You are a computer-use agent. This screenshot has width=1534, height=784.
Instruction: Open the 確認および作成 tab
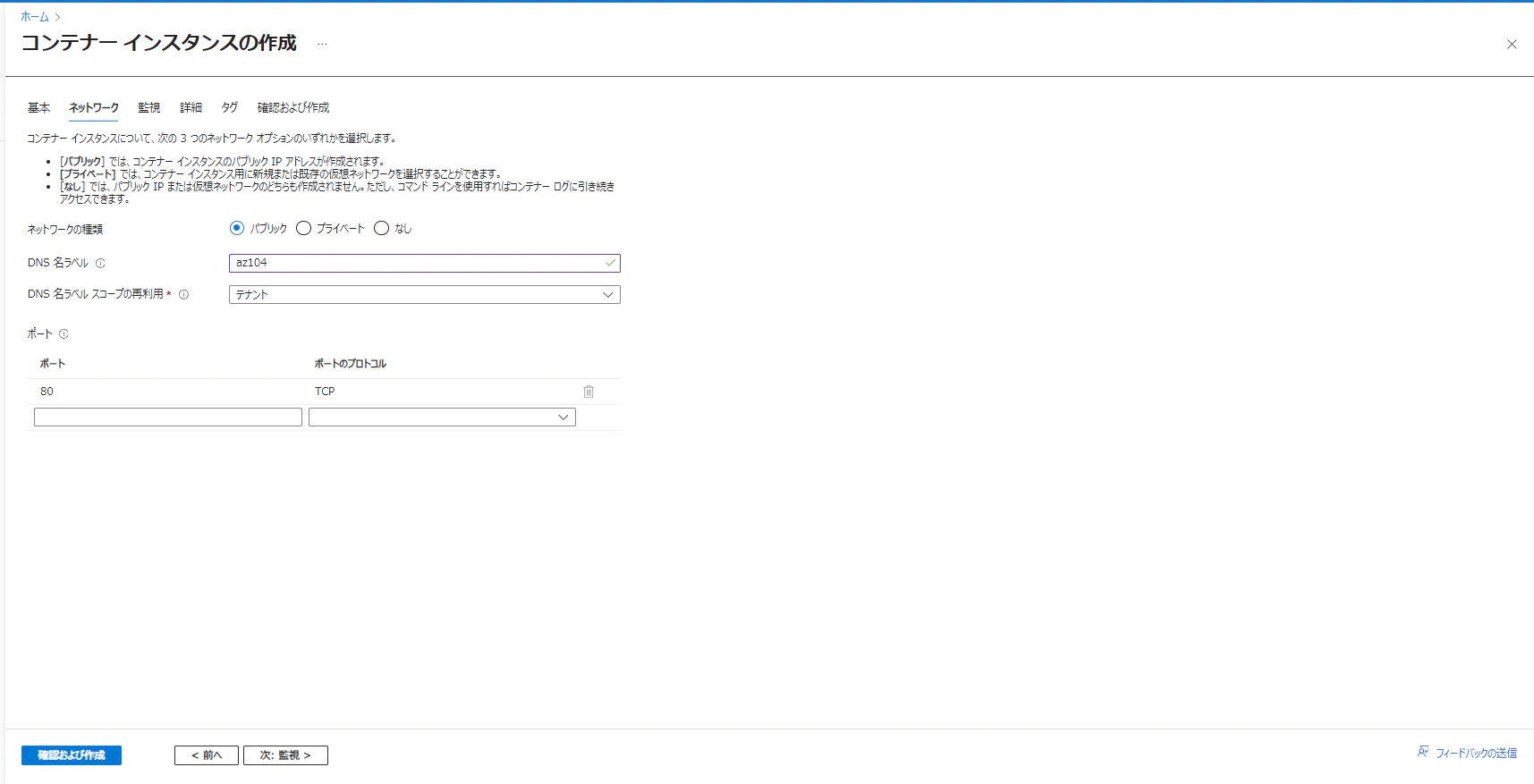pos(293,107)
